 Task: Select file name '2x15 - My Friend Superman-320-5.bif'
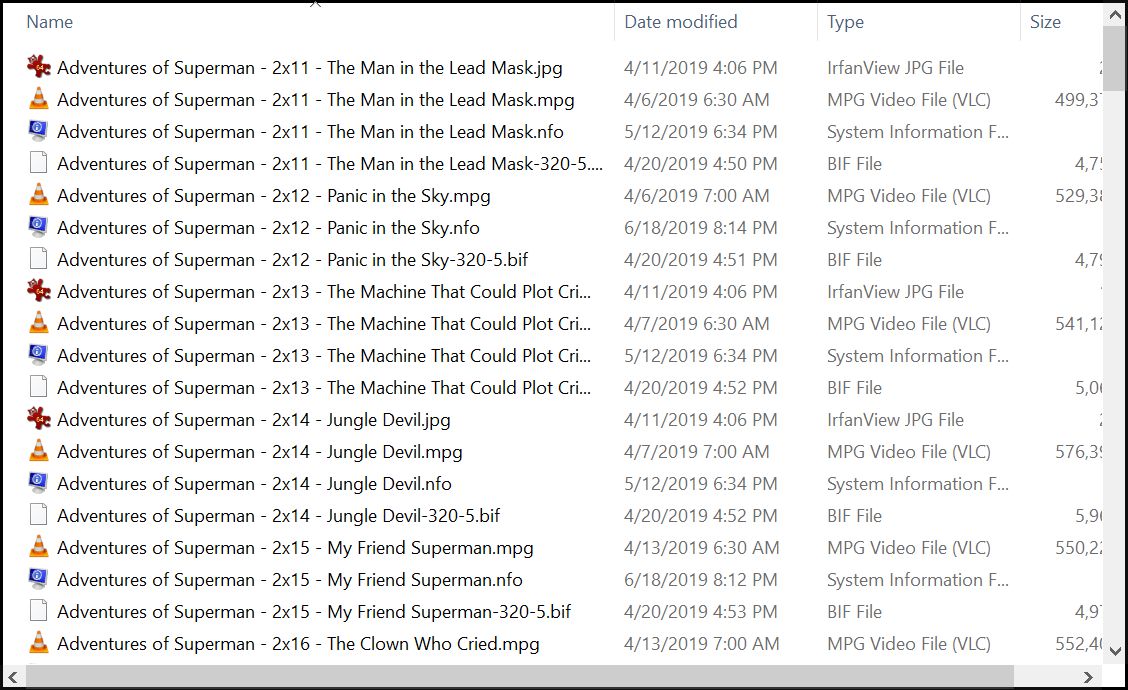coord(314,612)
